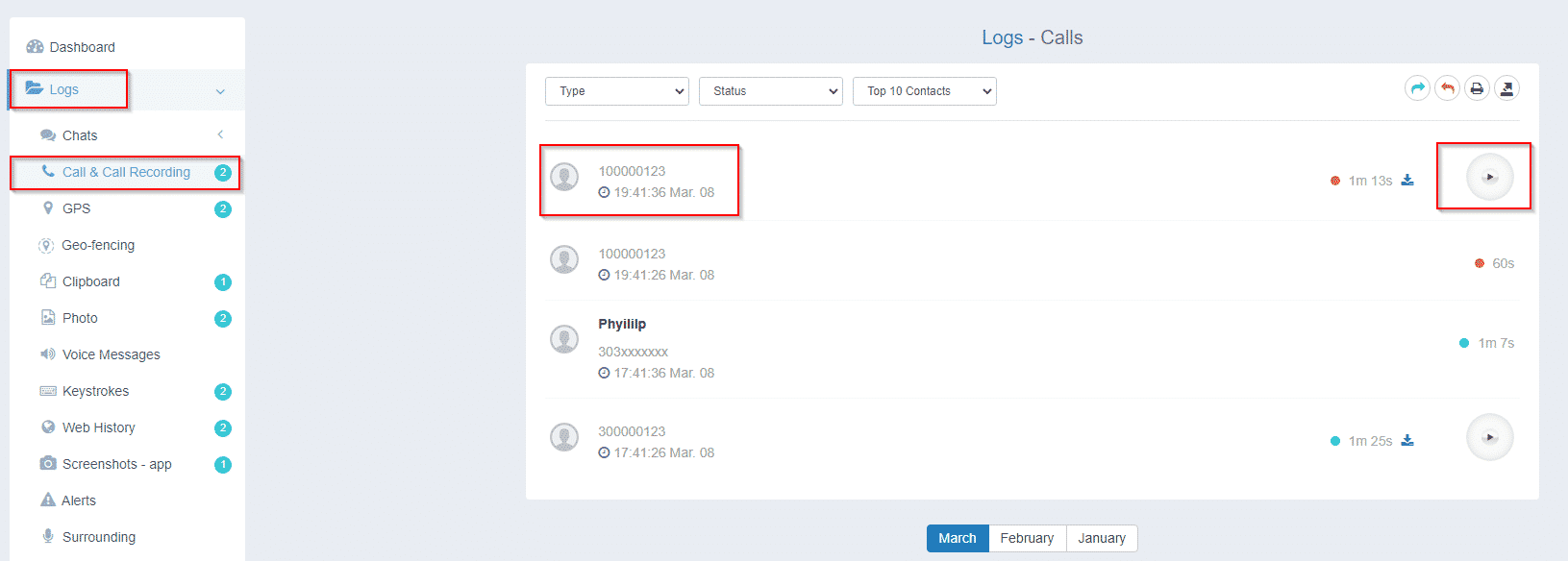
Task: Click the red reply arrow icon
Action: click(1447, 89)
